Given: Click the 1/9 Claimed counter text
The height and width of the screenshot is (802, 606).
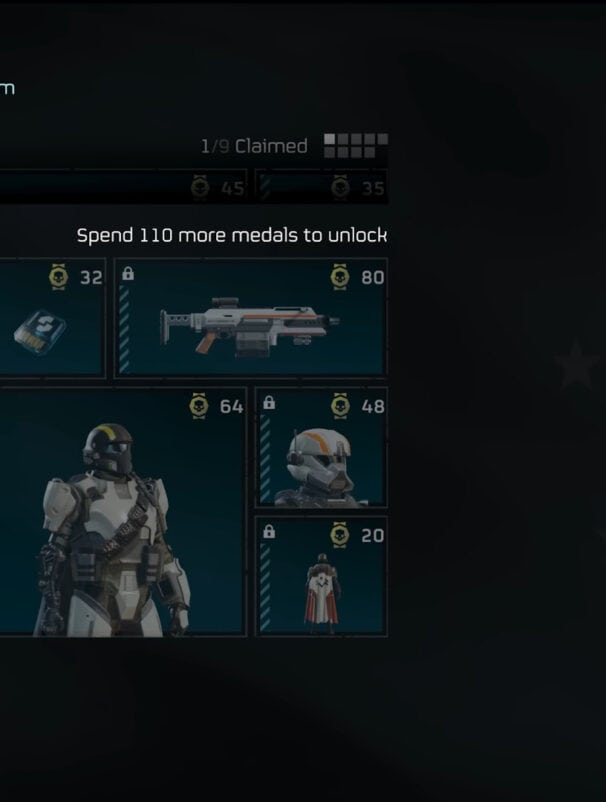Looking at the screenshot, I should tap(254, 146).
